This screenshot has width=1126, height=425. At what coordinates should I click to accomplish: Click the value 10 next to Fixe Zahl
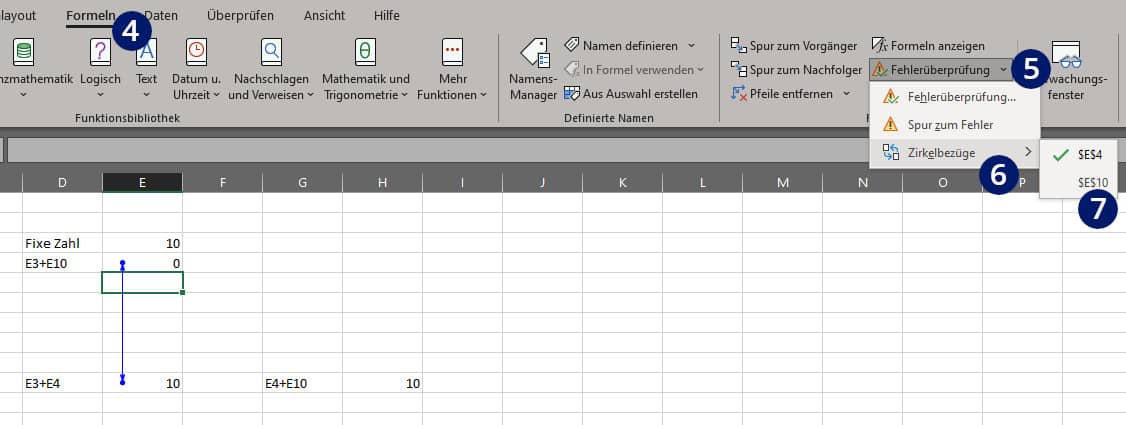(x=142, y=243)
